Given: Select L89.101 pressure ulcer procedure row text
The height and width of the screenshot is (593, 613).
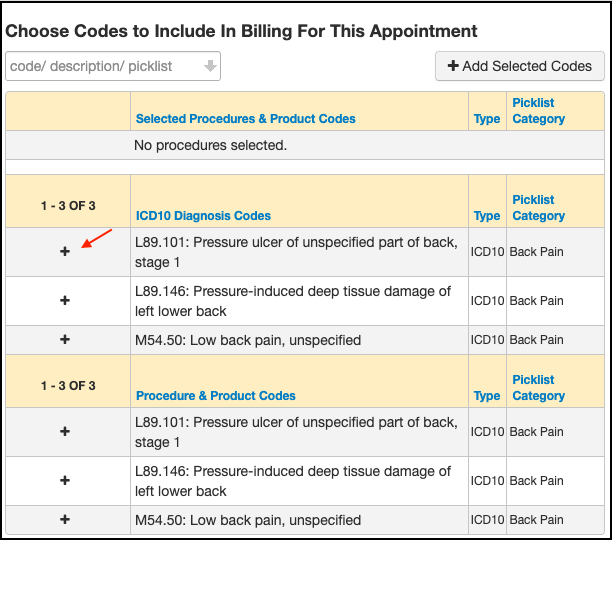Looking at the screenshot, I should 295,432.
